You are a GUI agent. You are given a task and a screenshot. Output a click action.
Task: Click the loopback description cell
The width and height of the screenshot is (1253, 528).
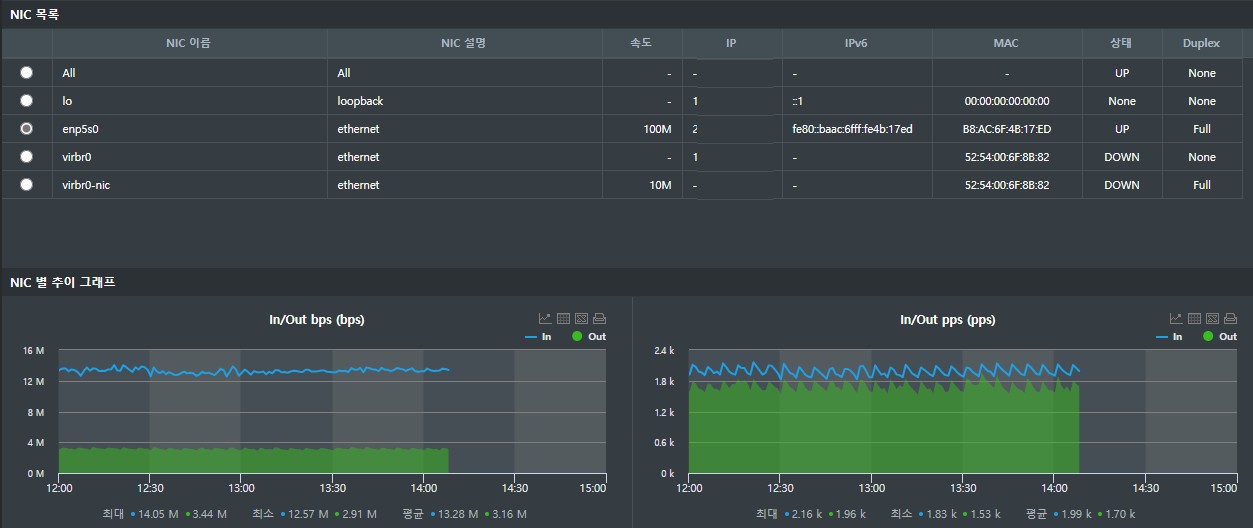click(464, 101)
